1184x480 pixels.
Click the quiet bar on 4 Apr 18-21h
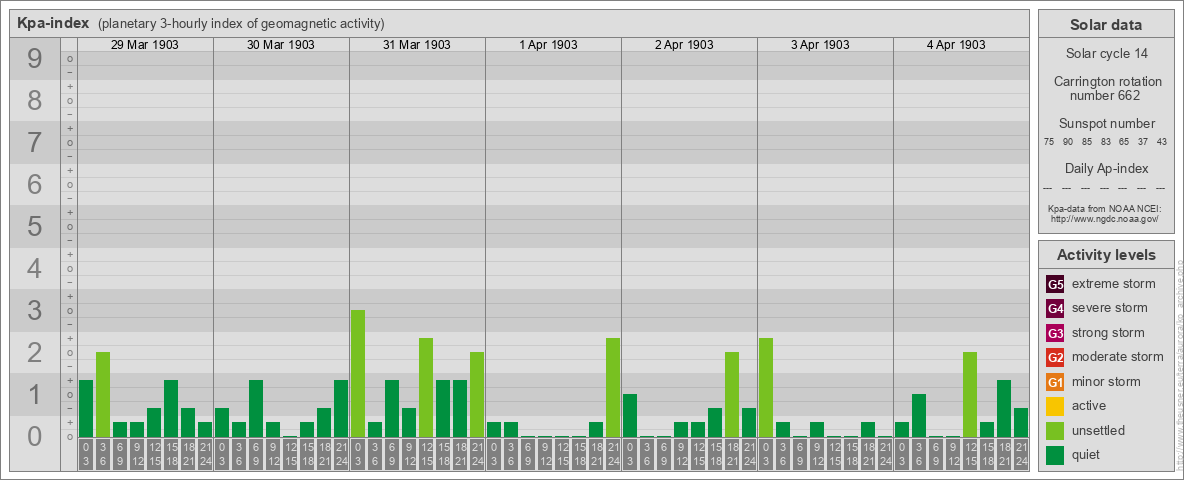point(1004,409)
